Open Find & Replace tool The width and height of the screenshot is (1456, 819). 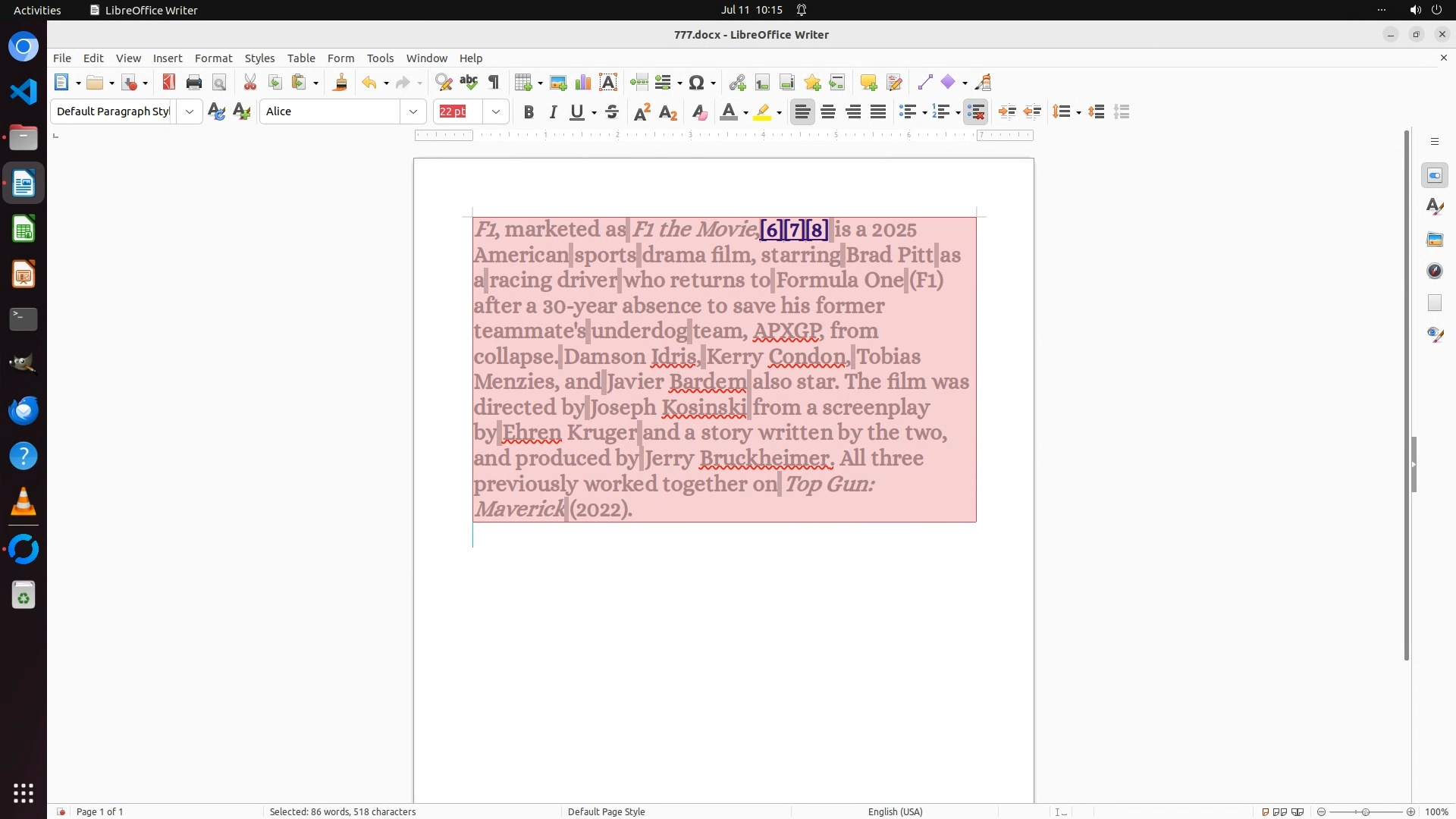[444, 82]
